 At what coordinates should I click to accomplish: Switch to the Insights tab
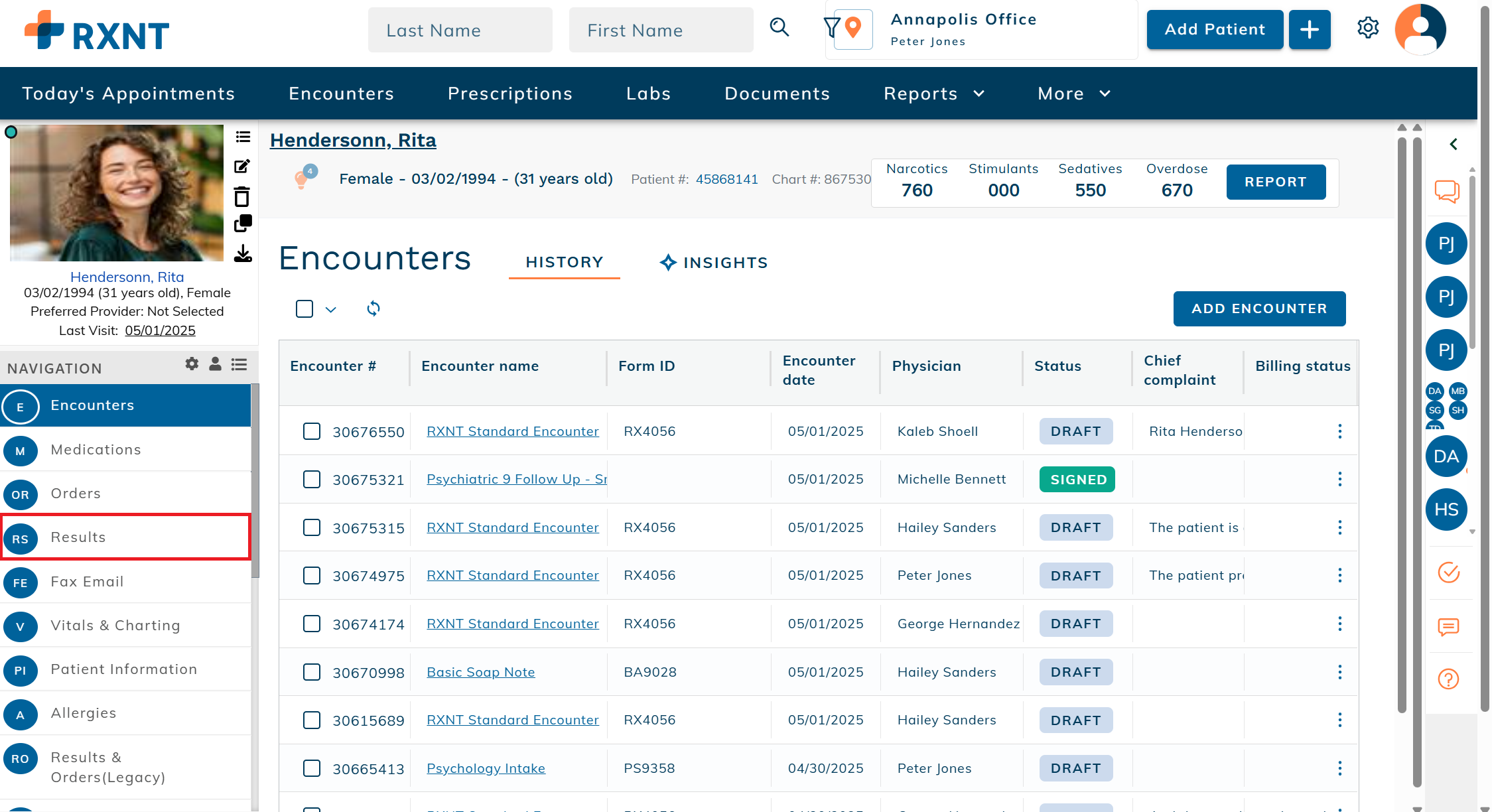(714, 263)
